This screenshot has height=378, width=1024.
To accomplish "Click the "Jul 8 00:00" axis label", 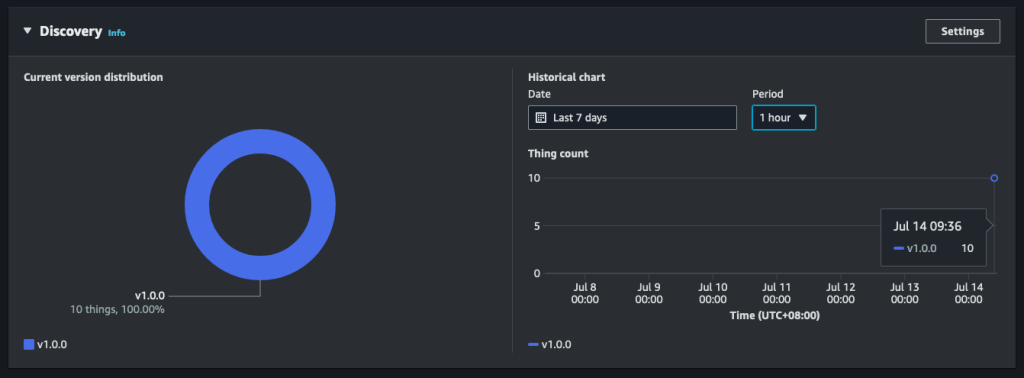I will (x=584, y=293).
